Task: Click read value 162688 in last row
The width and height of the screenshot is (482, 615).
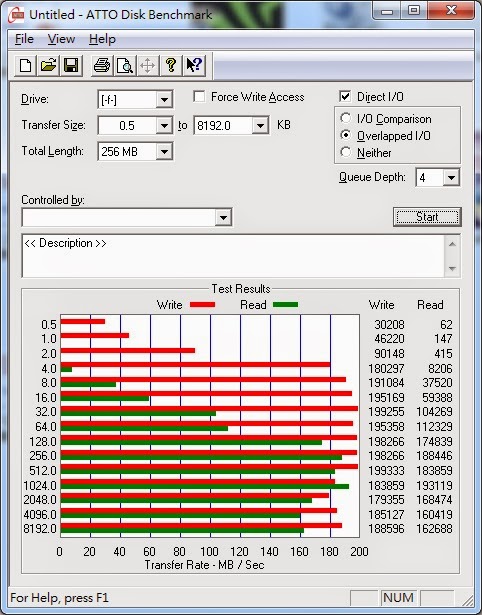Action: point(434,528)
